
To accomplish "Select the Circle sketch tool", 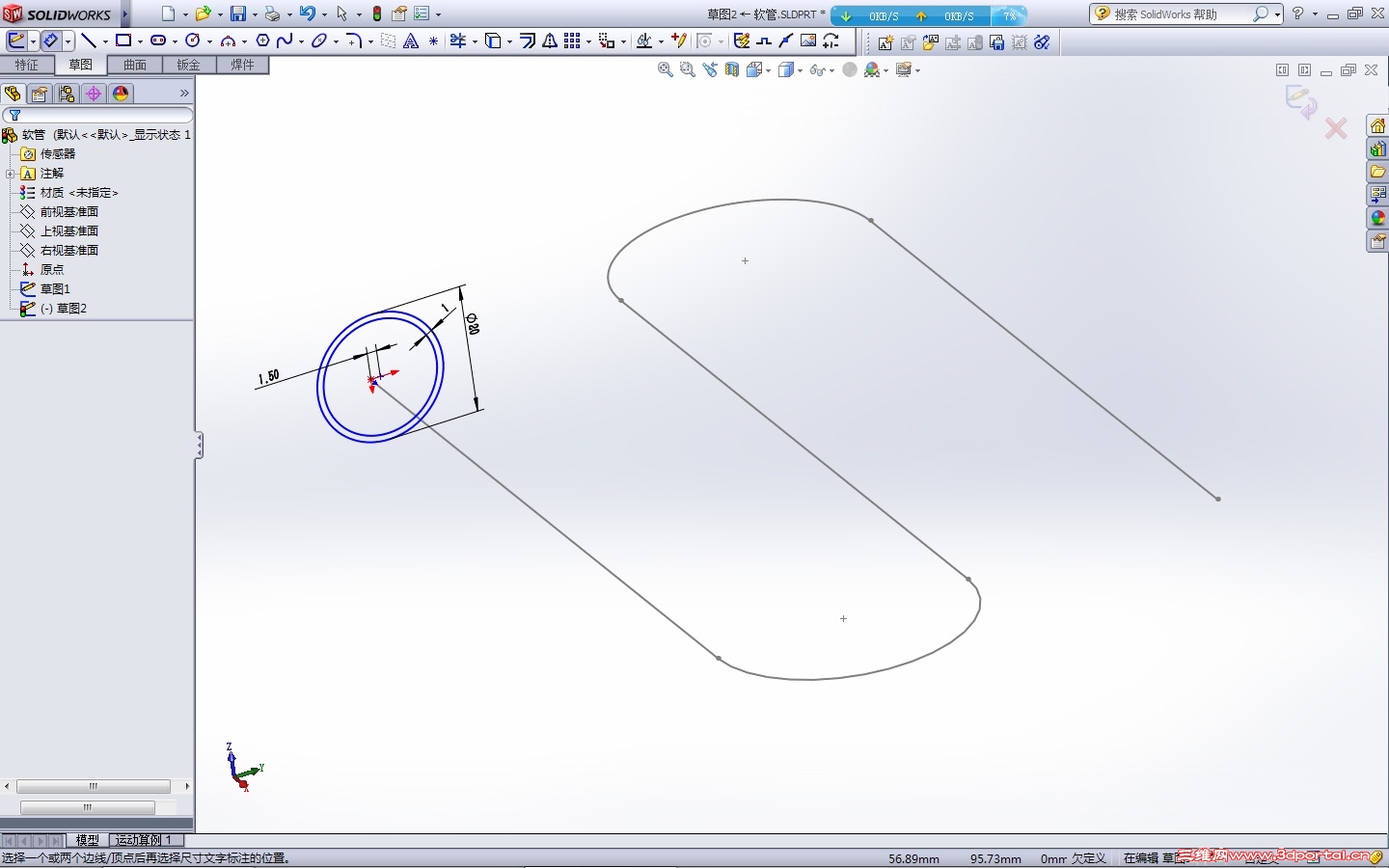I will 193,41.
